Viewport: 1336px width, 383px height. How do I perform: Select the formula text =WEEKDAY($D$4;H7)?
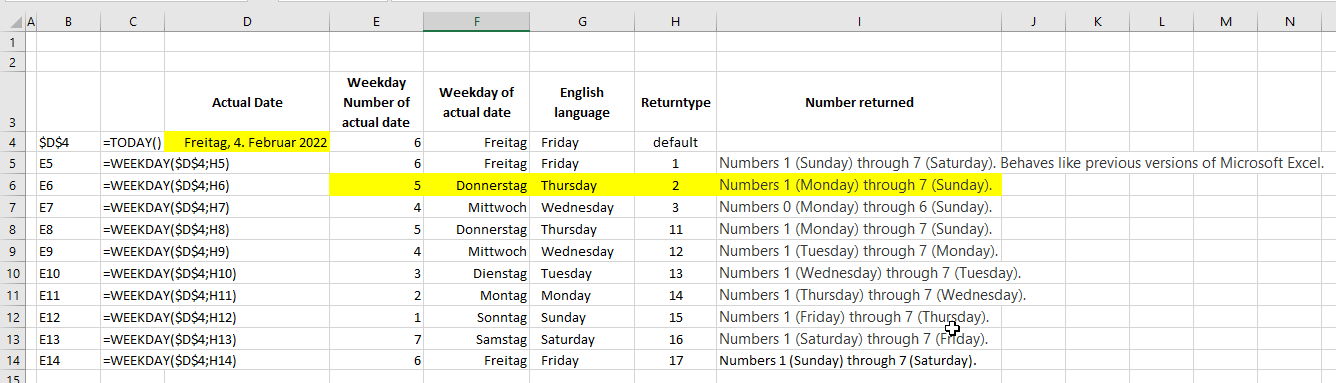[x=166, y=208]
